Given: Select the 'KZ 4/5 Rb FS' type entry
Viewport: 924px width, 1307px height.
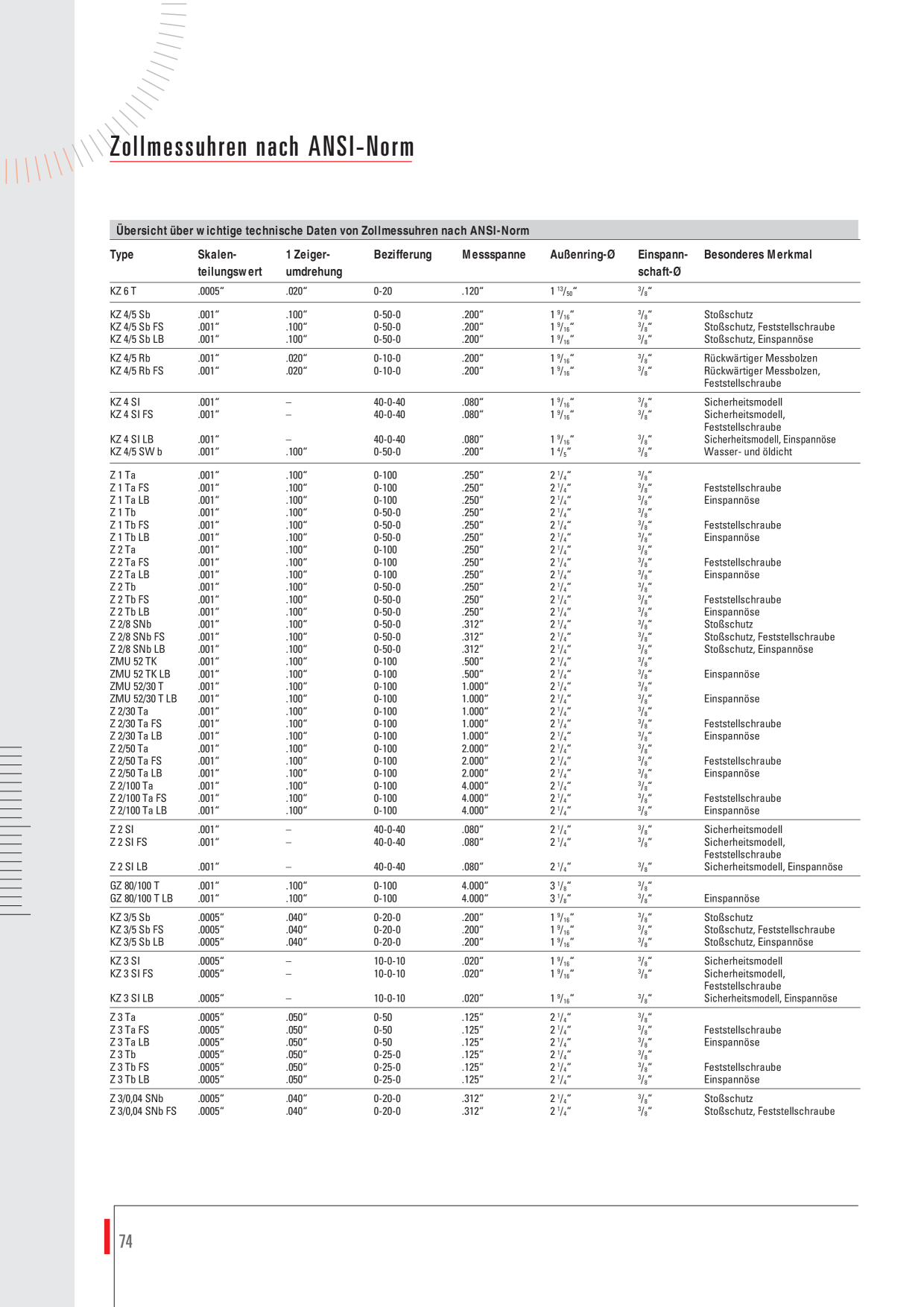Looking at the screenshot, I should click(x=136, y=371).
